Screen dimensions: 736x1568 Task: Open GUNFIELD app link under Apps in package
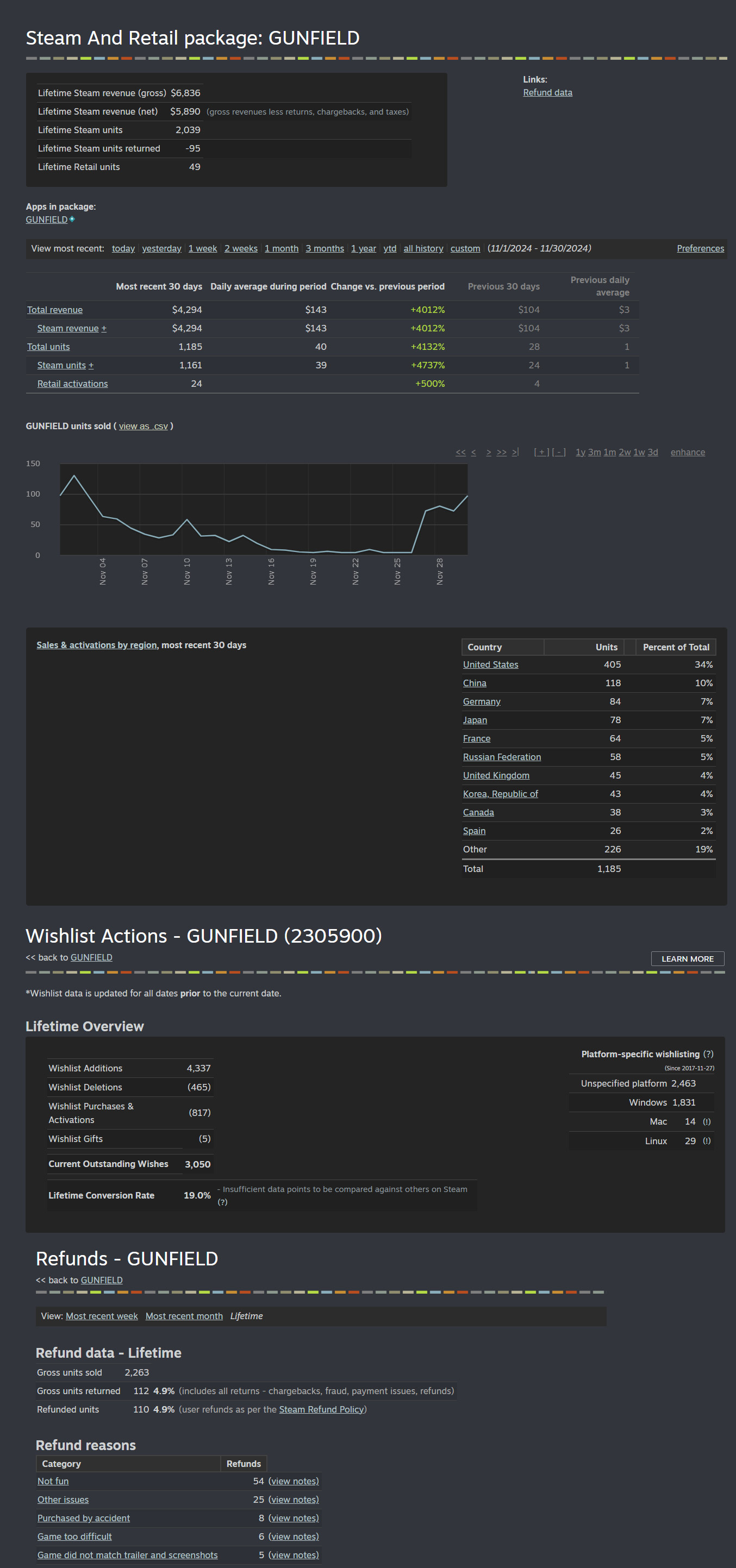(46, 219)
